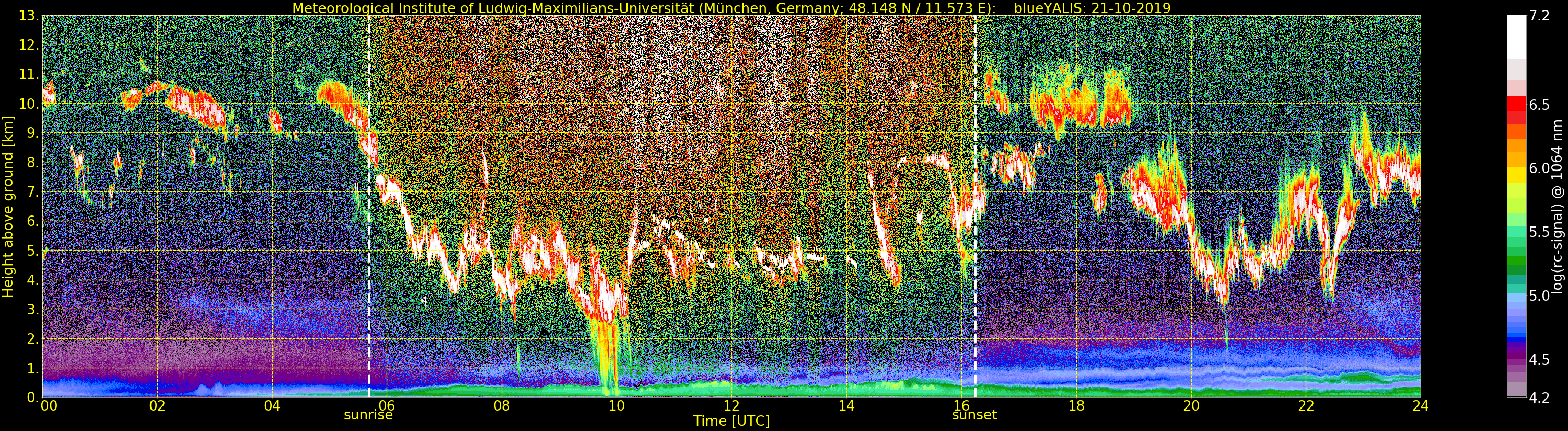
Task: Click the 'sunset' label below the time axis
Action: 974,415
